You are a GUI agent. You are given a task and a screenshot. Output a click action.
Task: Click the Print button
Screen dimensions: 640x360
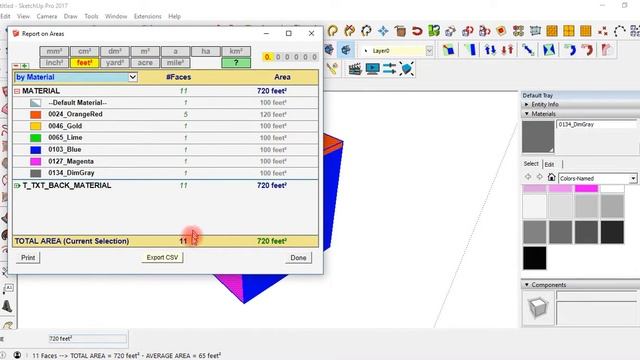(28, 258)
